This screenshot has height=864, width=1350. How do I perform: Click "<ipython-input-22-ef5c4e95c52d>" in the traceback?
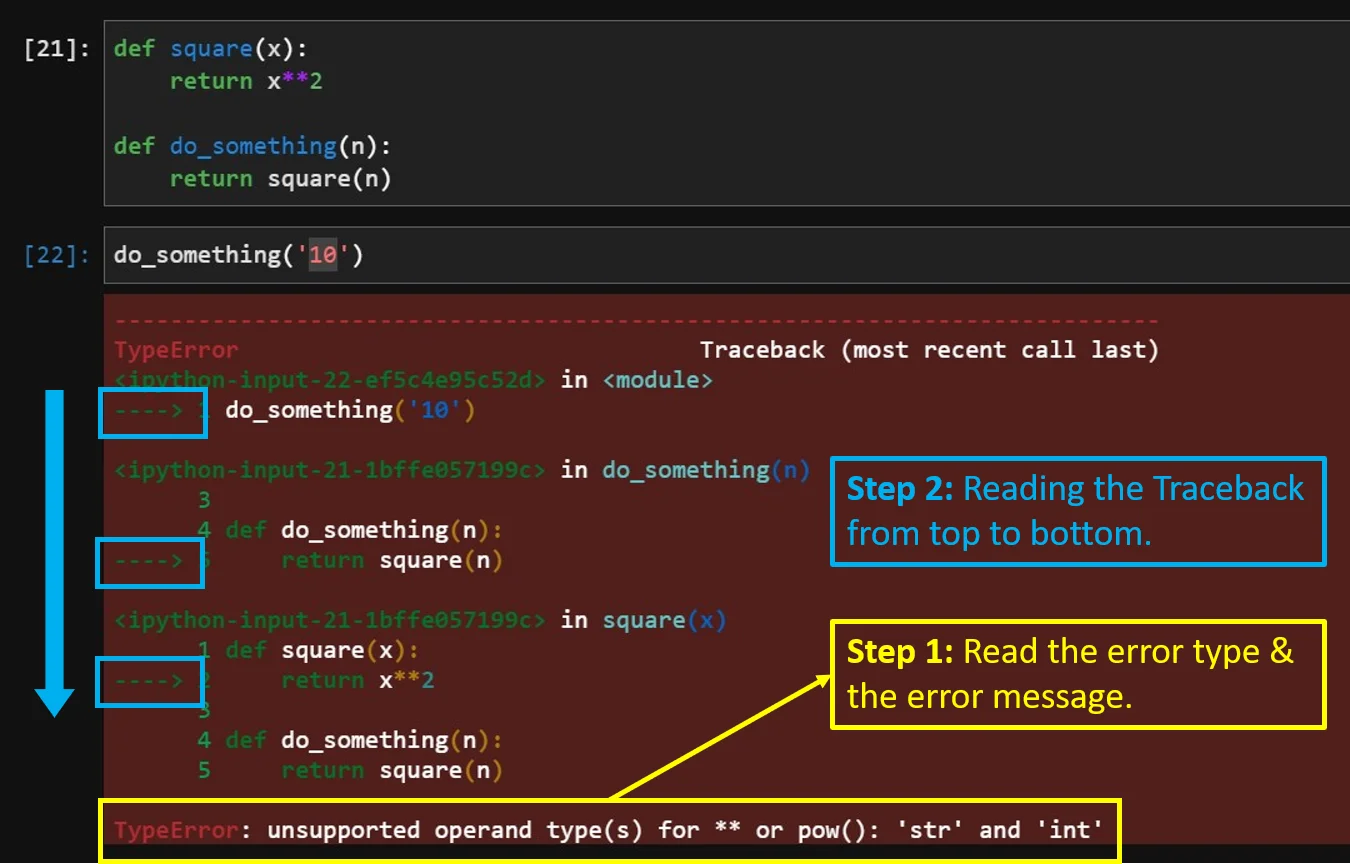(330, 381)
